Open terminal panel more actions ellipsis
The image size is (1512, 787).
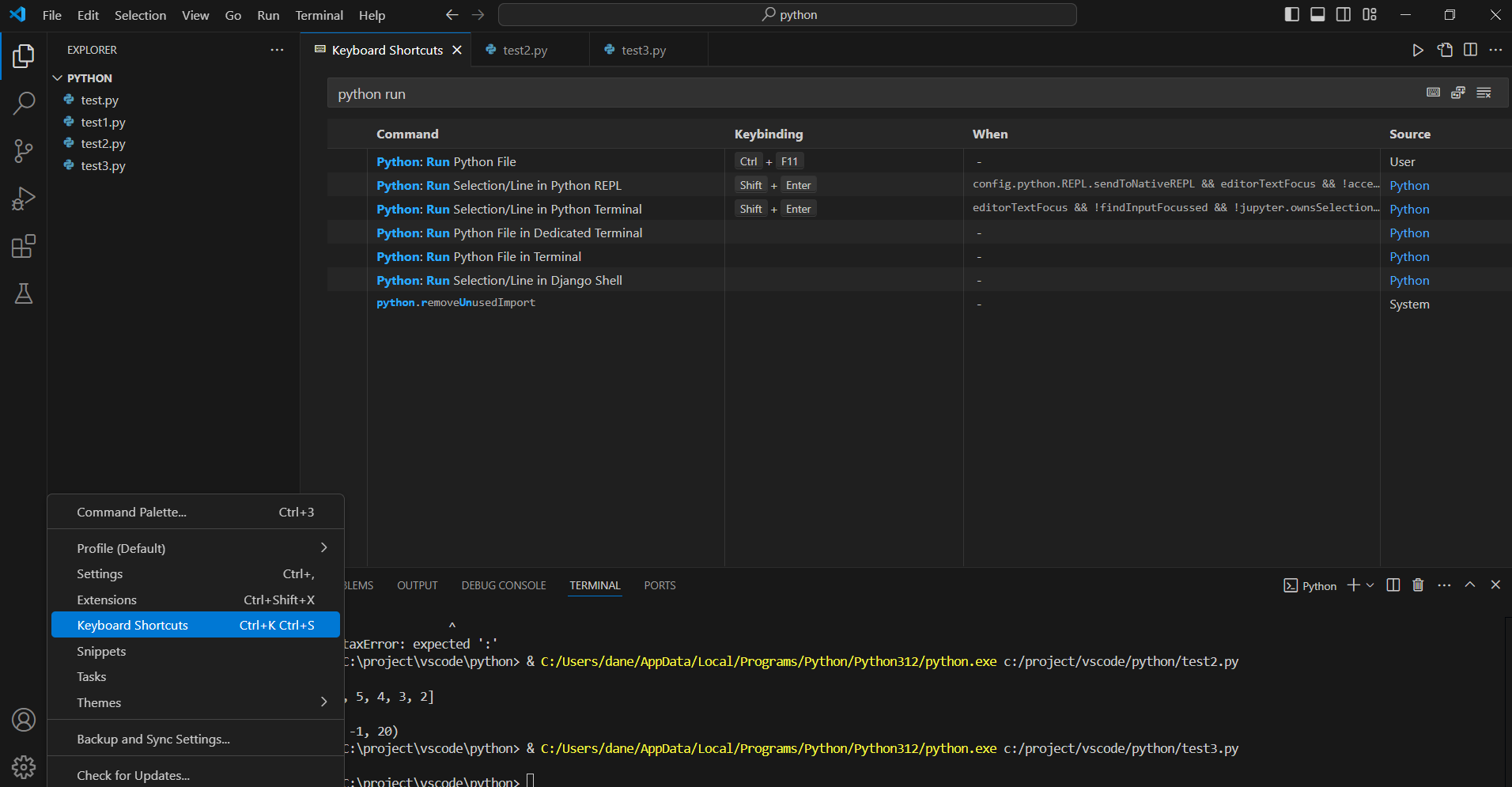tap(1444, 585)
